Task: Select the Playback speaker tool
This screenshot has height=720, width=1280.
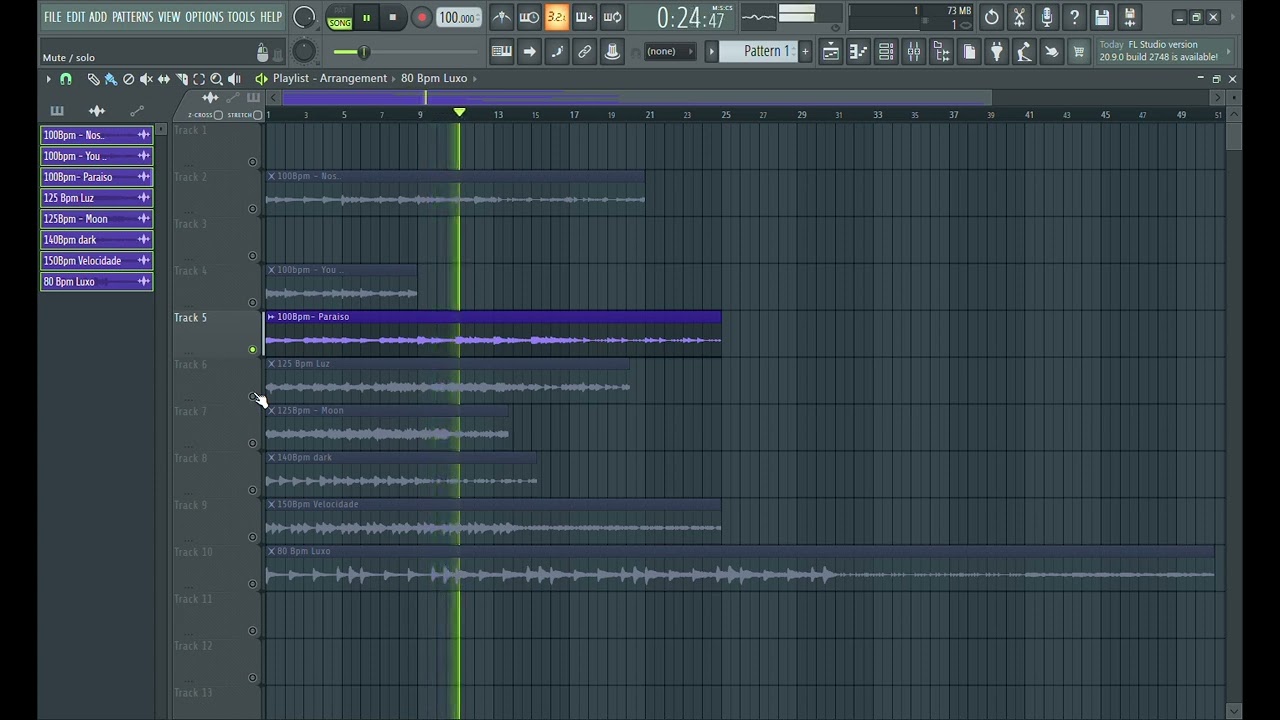Action: 234,79
